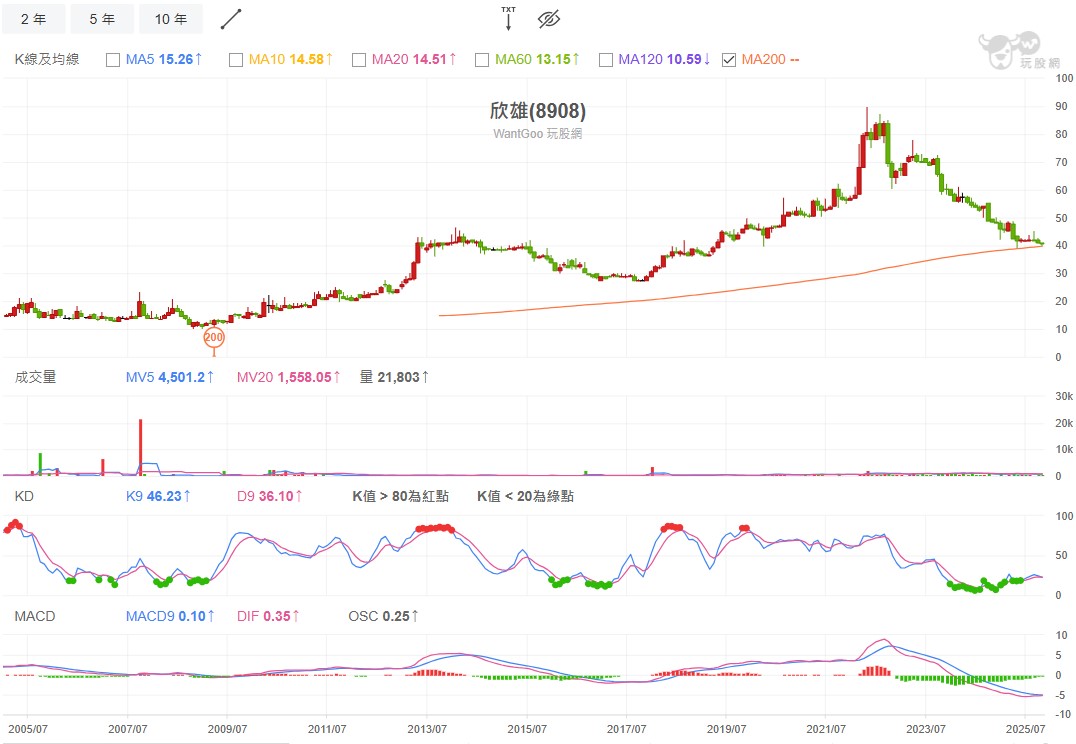Click the 成交量 volume panel label
Image resolution: width=1076 pixels, height=744 pixels.
click(36, 377)
